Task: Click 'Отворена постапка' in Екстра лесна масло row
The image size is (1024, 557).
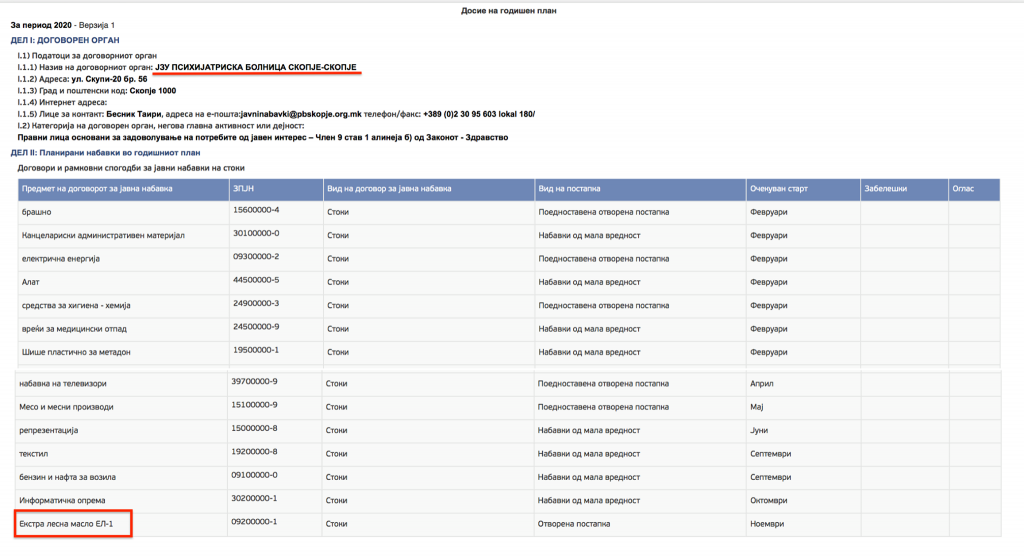Action: pyautogui.click(x=574, y=524)
